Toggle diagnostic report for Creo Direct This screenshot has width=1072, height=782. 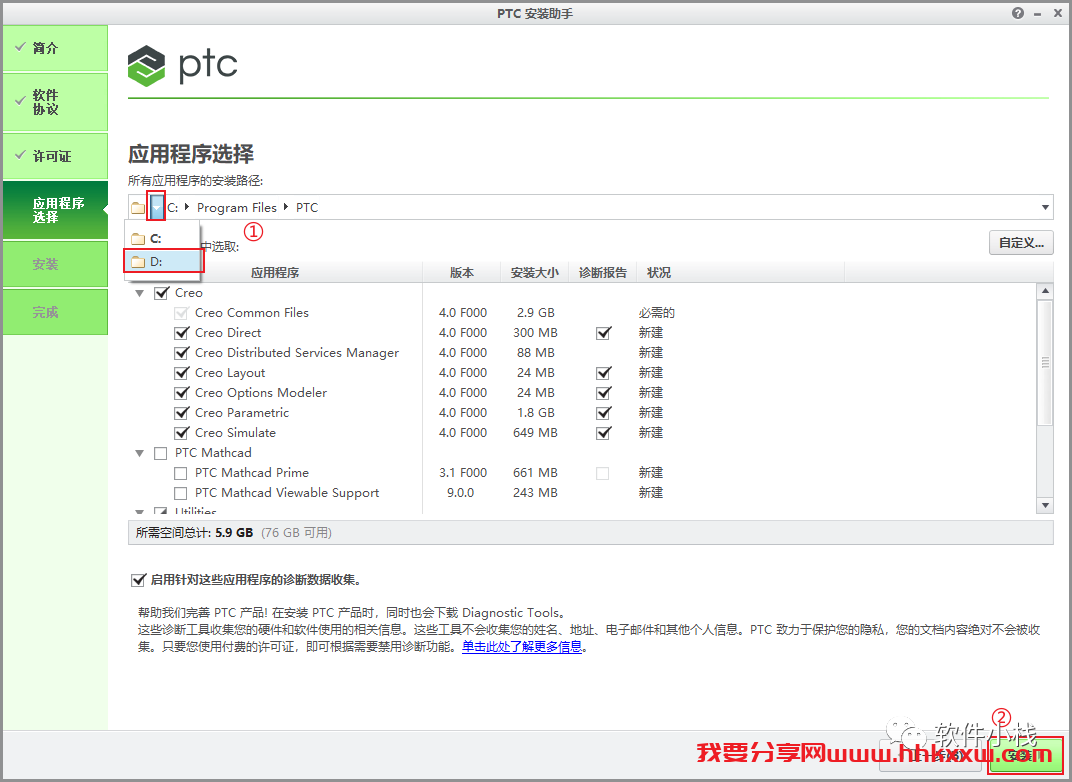click(x=603, y=333)
